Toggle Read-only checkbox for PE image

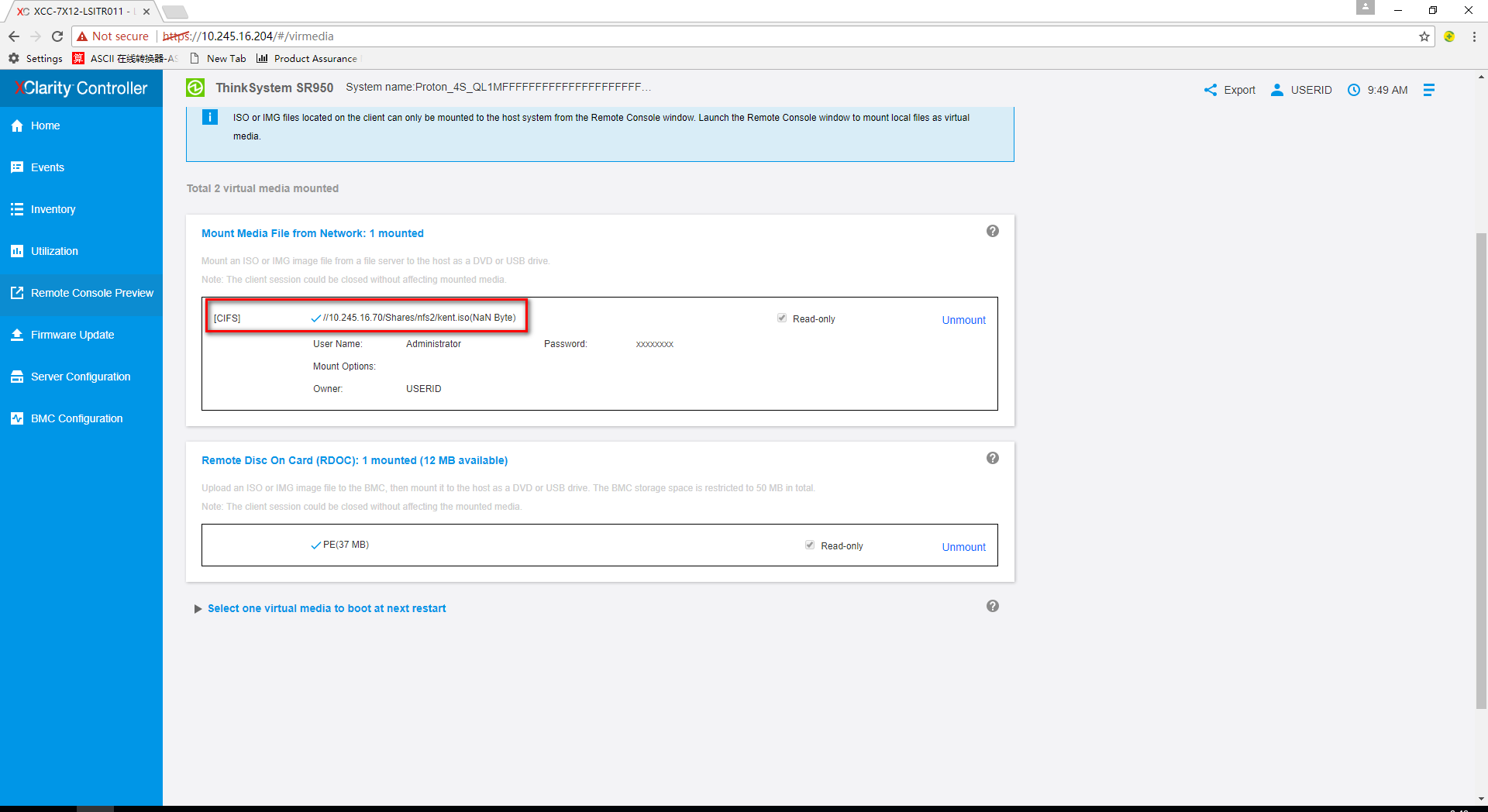(810, 545)
